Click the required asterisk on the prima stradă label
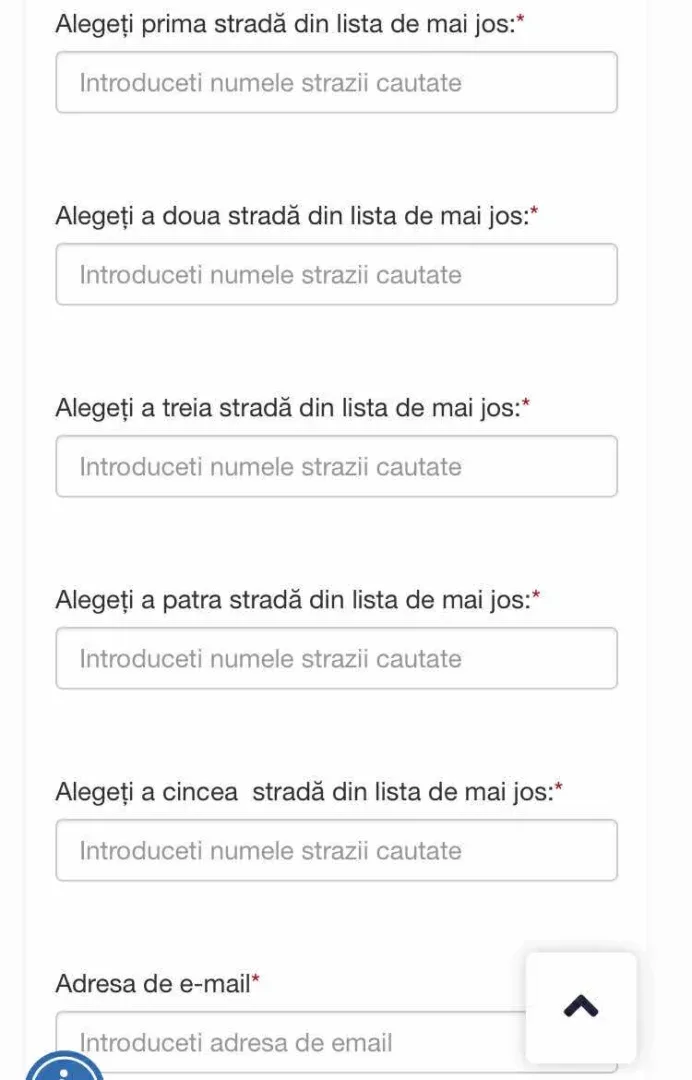This screenshot has height=1080, width=692. (x=521, y=19)
